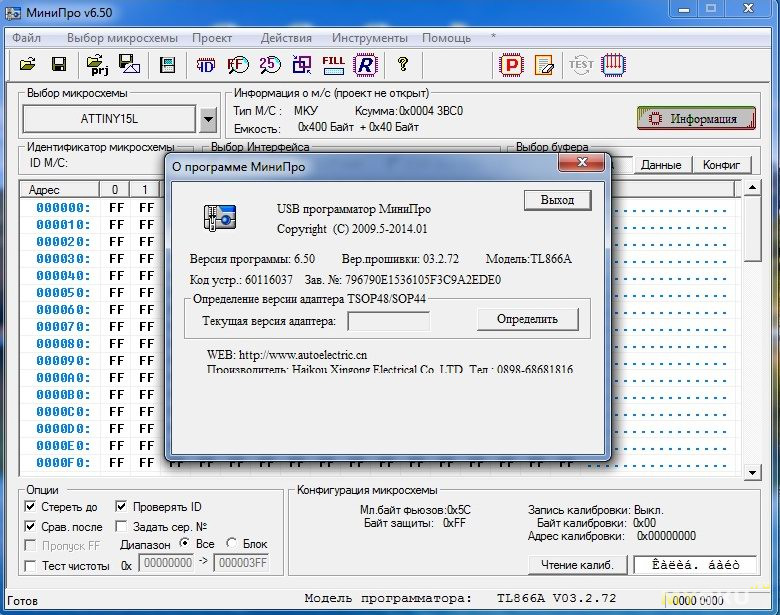The image size is (780, 615).
Task: Click the 'Текущая версия адаптера' field
Action: point(389,321)
